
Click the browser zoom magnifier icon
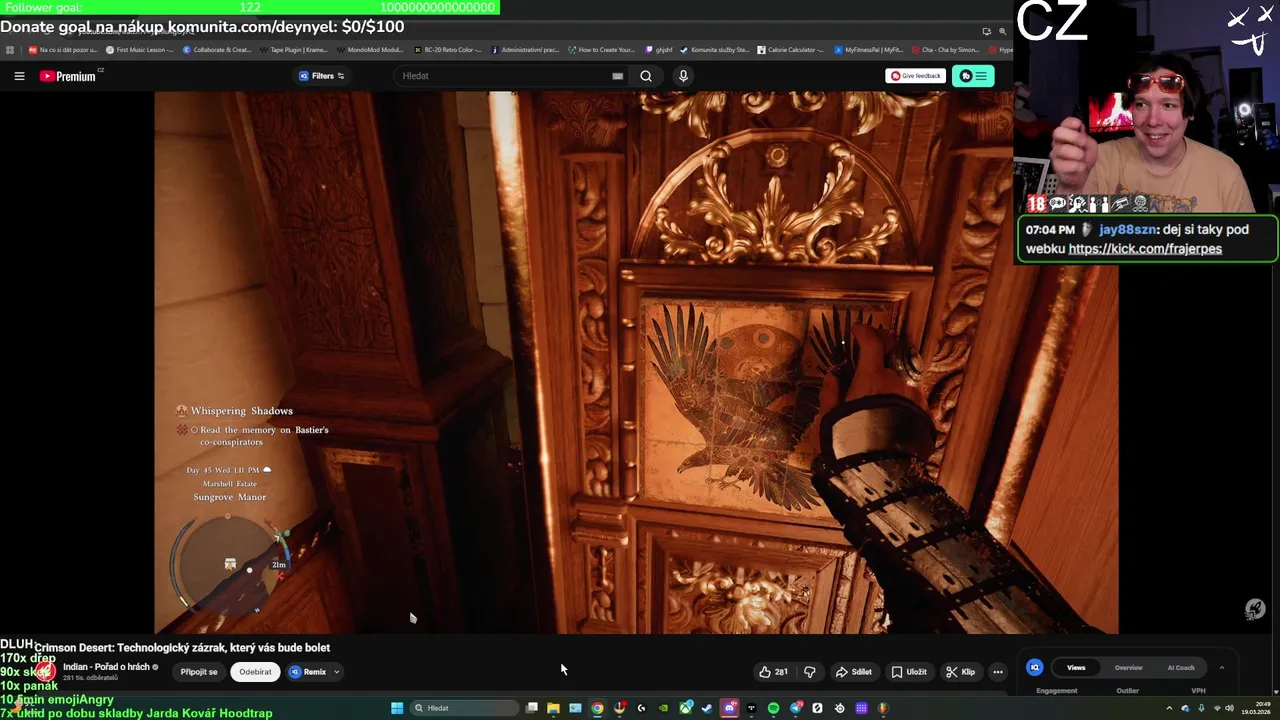click(x=1002, y=31)
